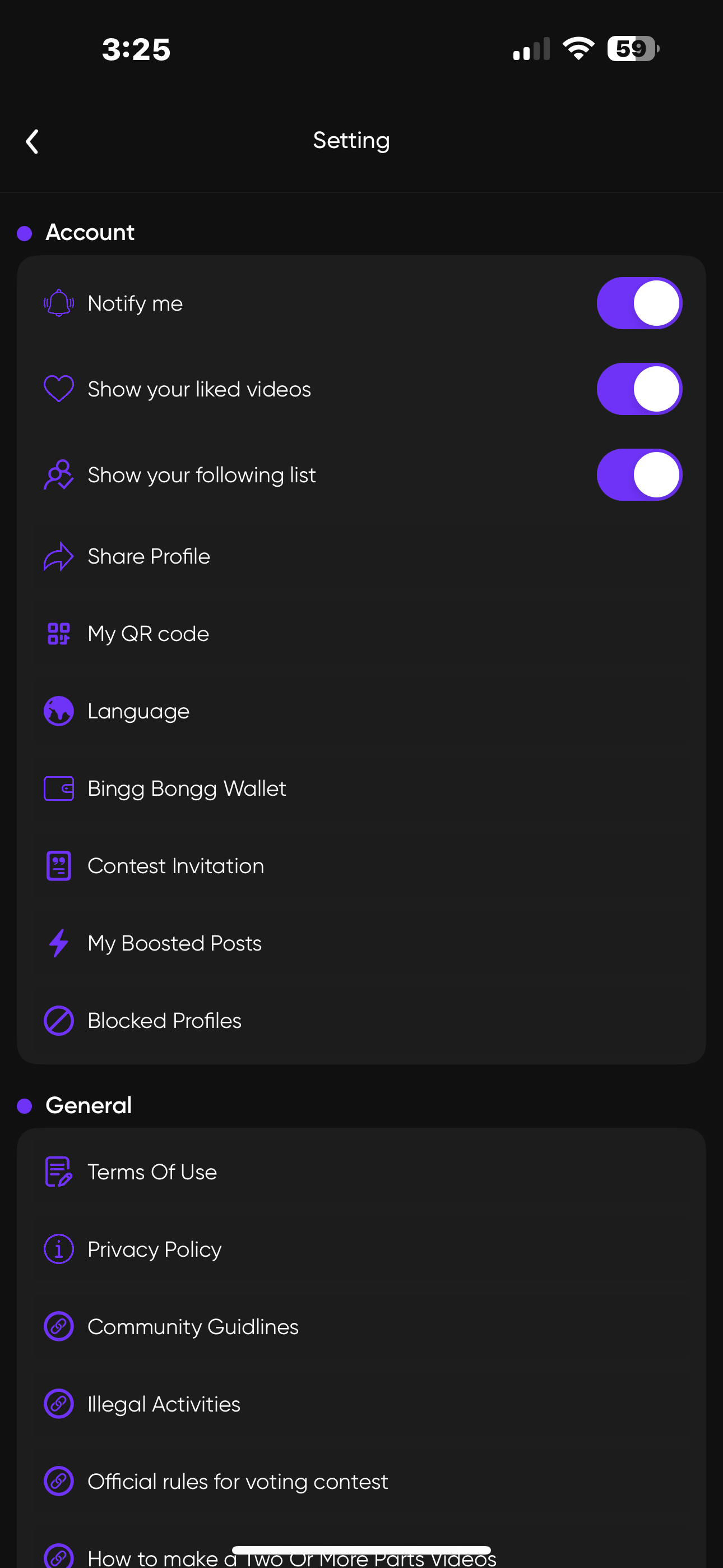
Task: Open Community Guidlines link
Action: click(193, 1326)
